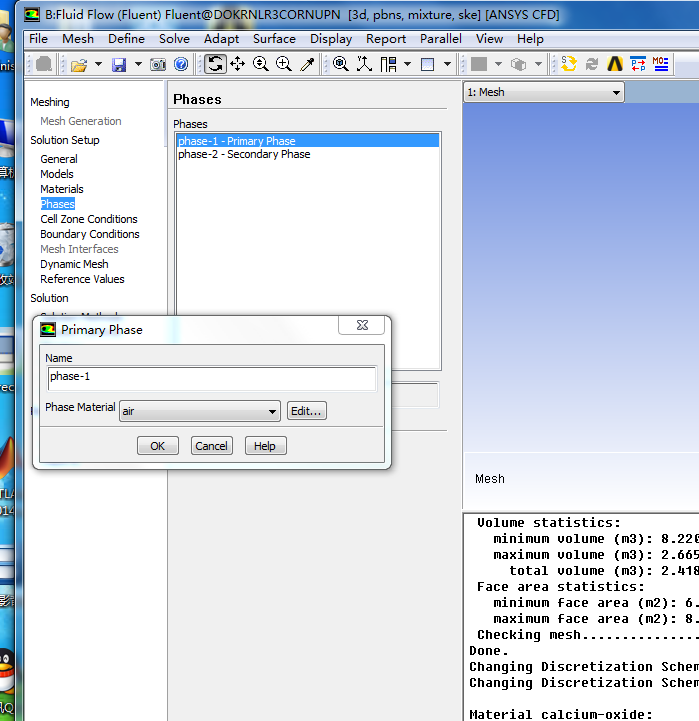Select Boundary Conditions in tree

coord(90,234)
